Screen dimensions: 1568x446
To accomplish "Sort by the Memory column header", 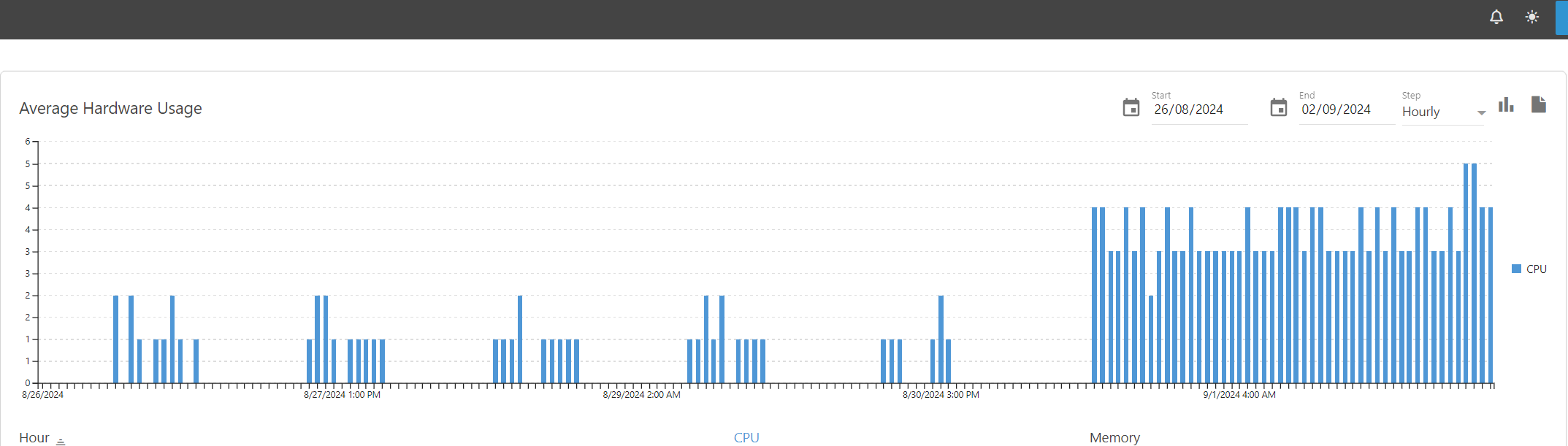I will click(x=1114, y=438).
